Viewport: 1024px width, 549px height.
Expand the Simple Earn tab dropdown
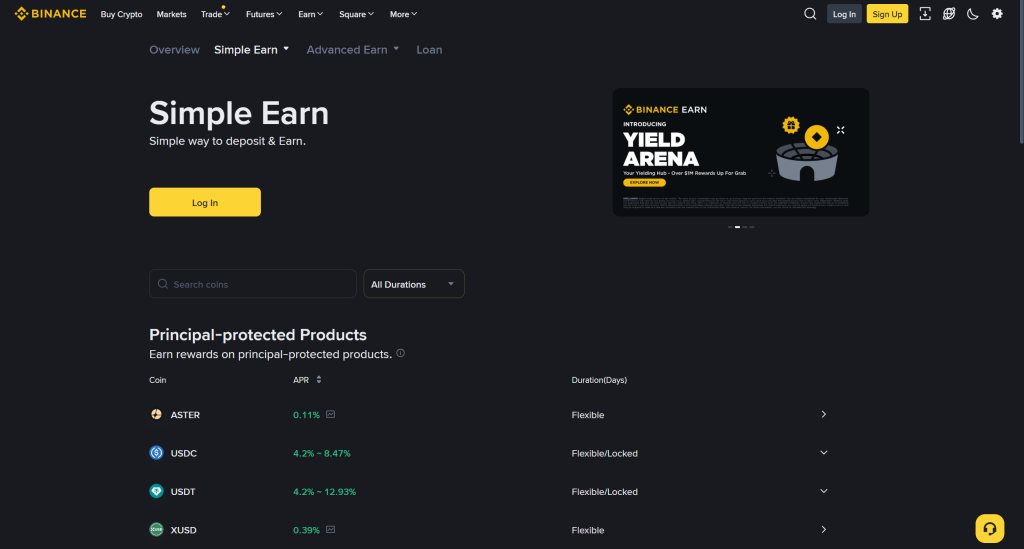286,49
